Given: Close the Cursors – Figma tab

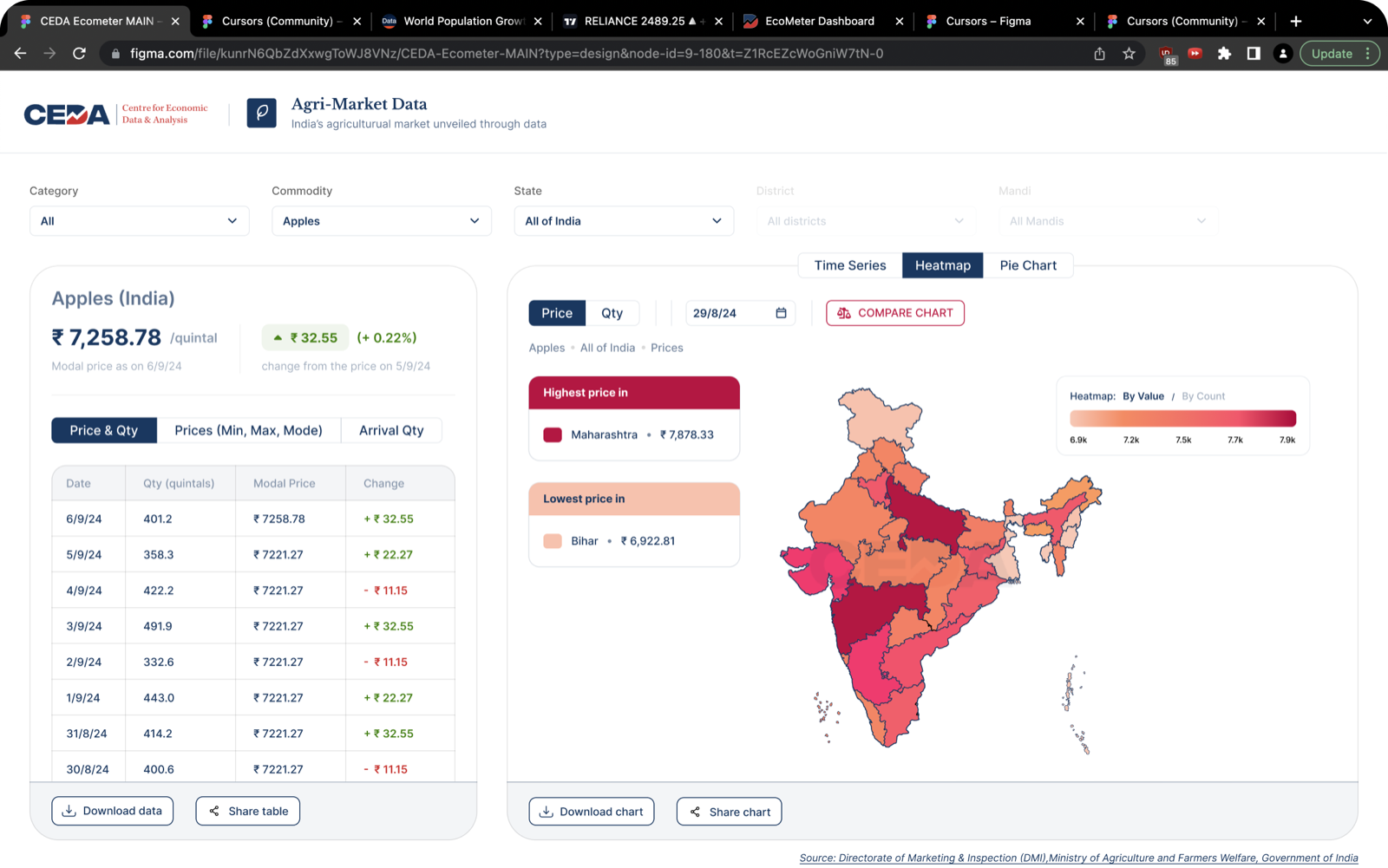Looking at the screenshot, I should click(x=1080, y=21).
